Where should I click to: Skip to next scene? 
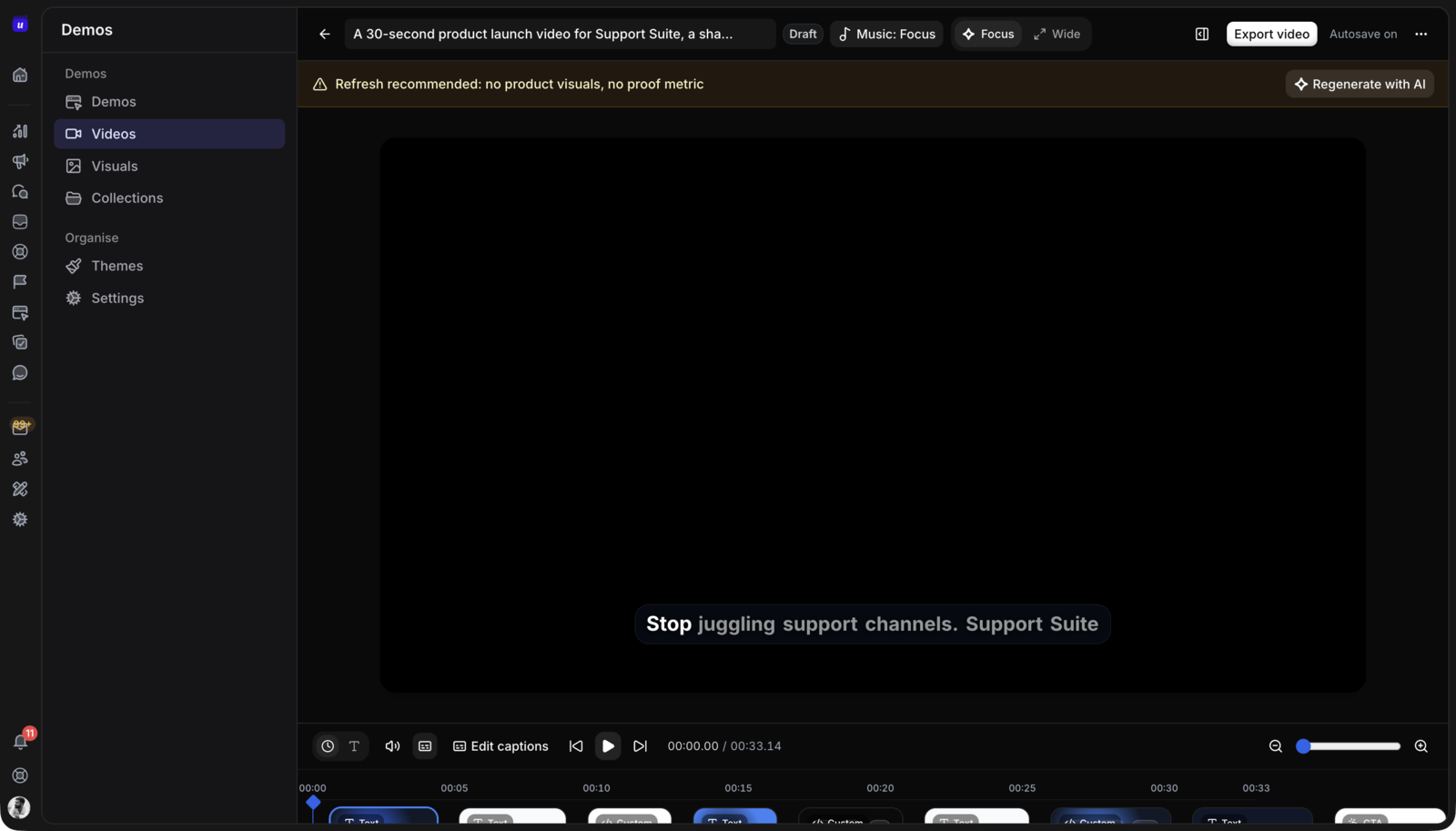tap(641, 746)
